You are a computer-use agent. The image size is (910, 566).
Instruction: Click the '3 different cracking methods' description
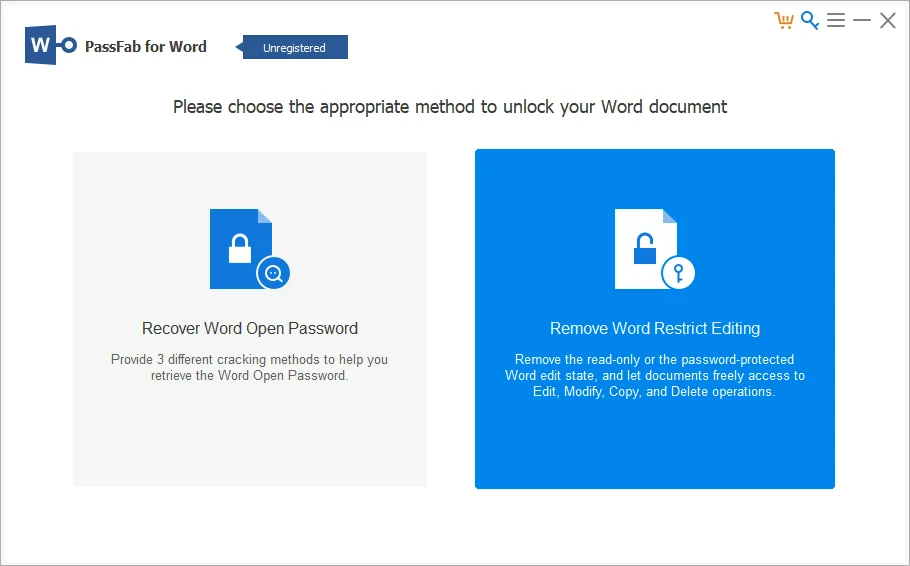[x=250, y=367]
